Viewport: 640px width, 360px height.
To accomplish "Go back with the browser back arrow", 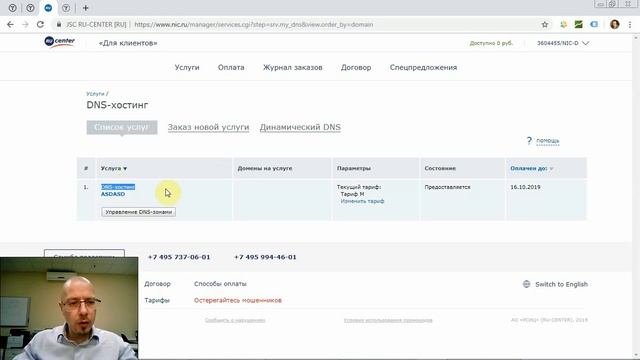I will click(x=11, y=24).
